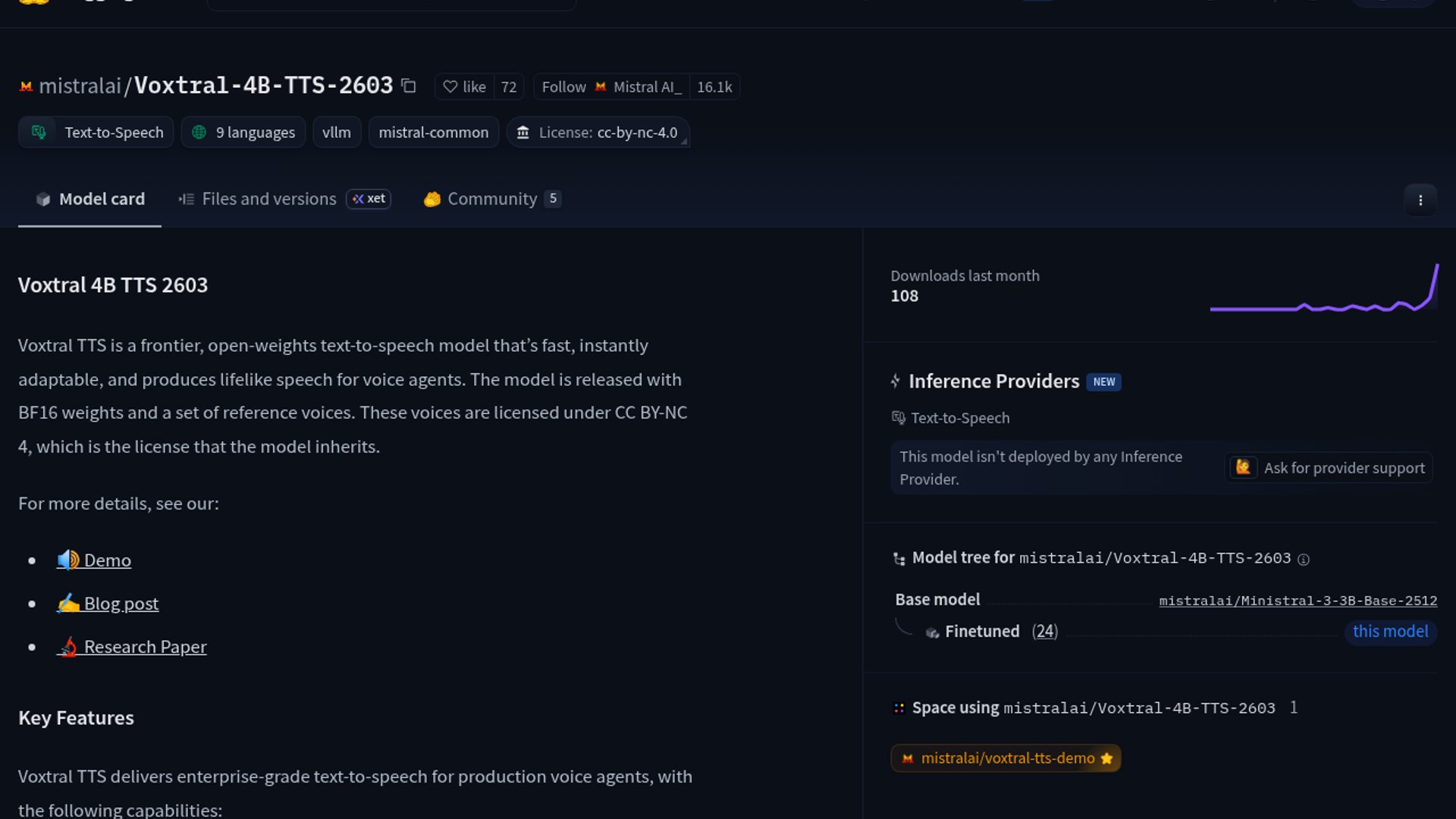1456x819 pixels.
Task: Click the mistralai organization avatar icon
Action: tap(26, 87)
